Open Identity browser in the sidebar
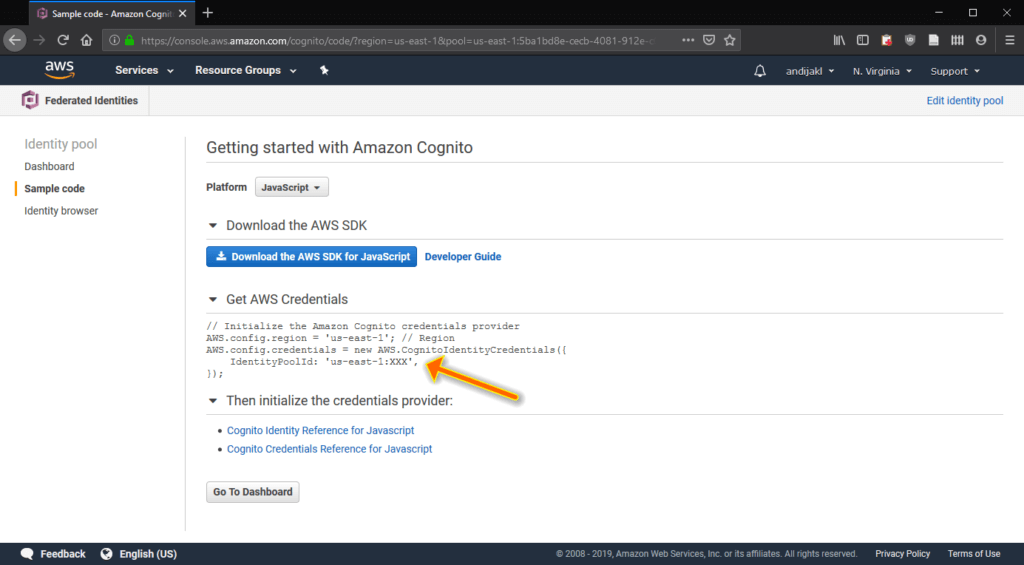Viewport: 1024px width, 565px height. tap(61, 211)
